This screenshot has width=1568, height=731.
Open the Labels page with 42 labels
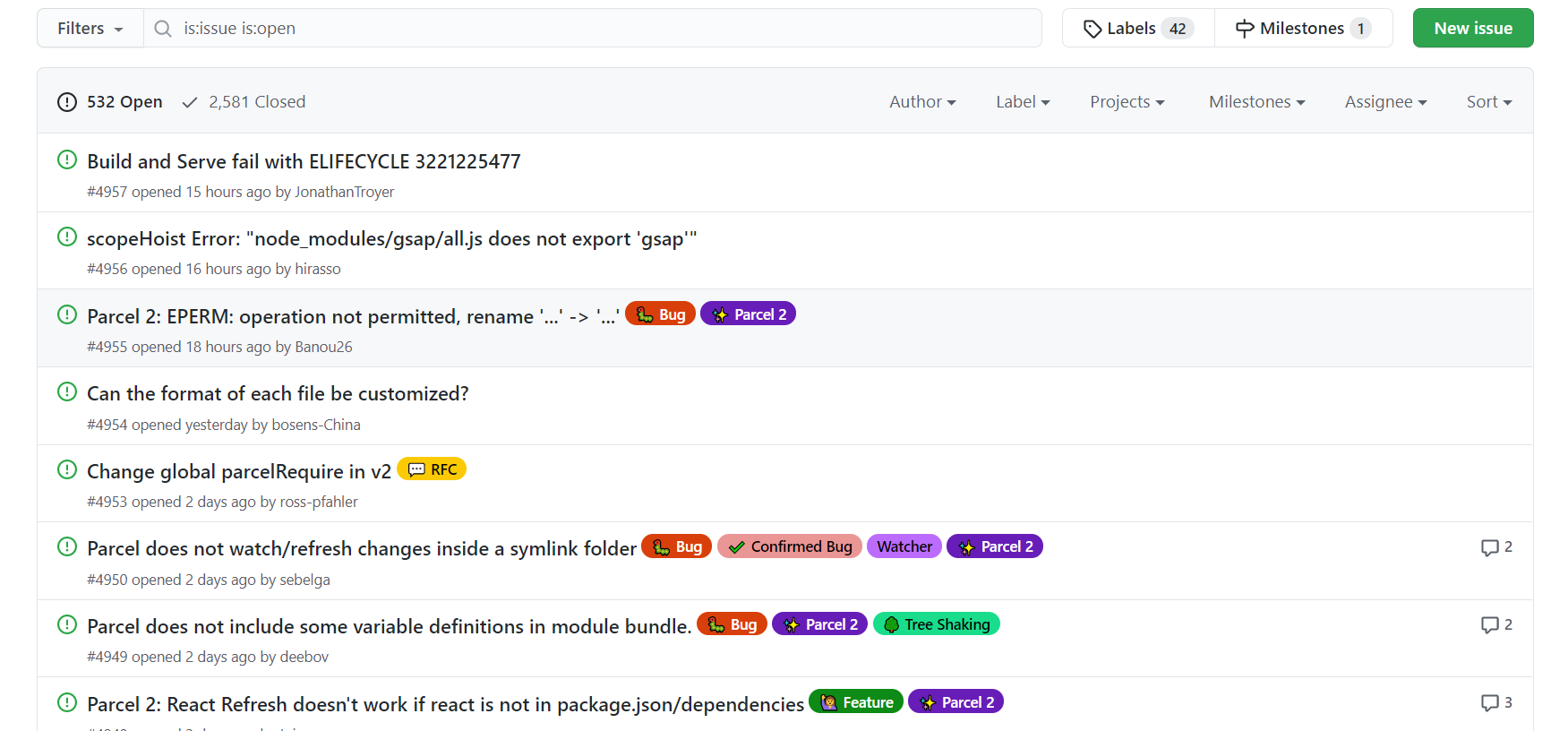1137,29
